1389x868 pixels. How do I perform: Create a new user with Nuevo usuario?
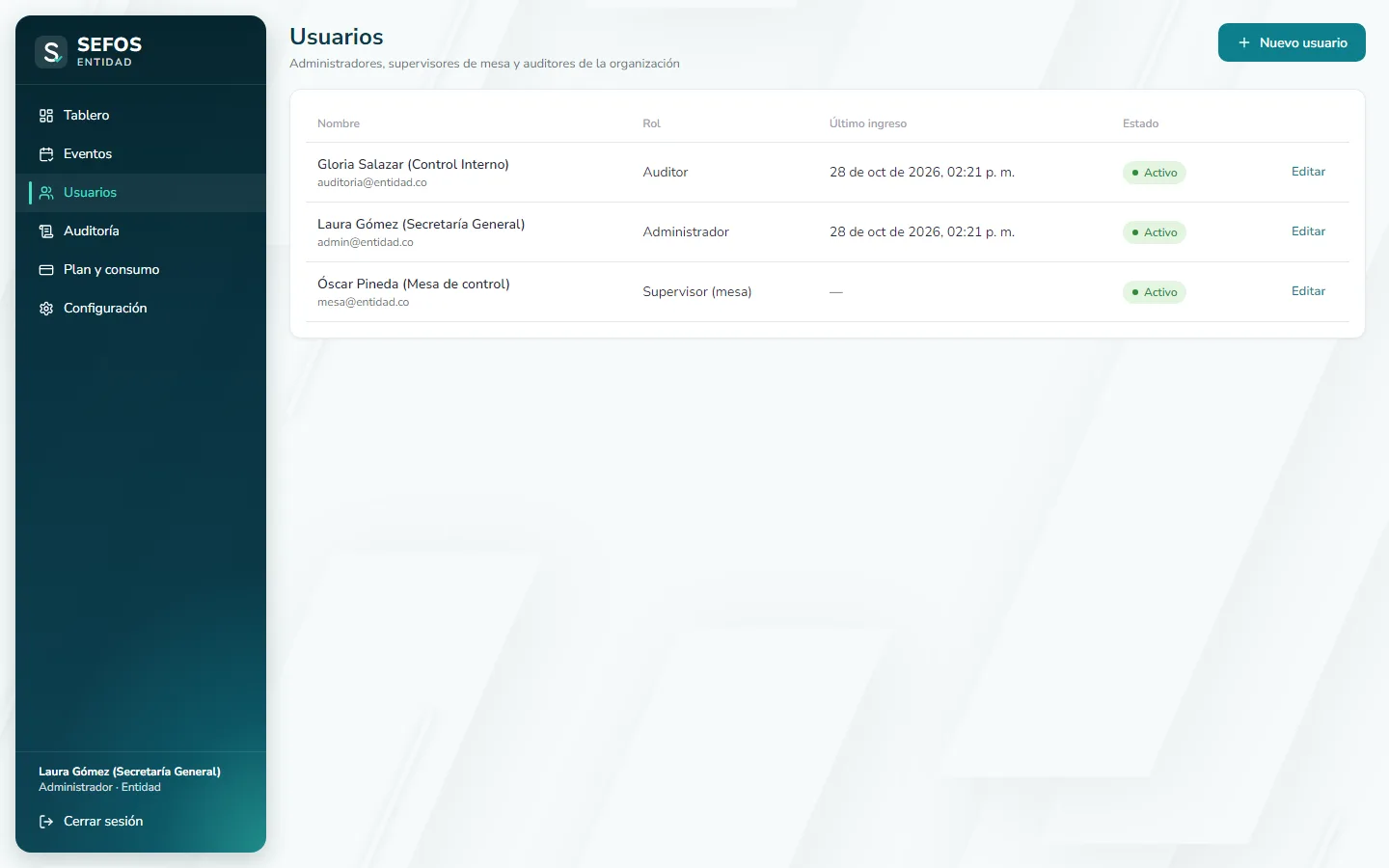(x=1292, y=42)
